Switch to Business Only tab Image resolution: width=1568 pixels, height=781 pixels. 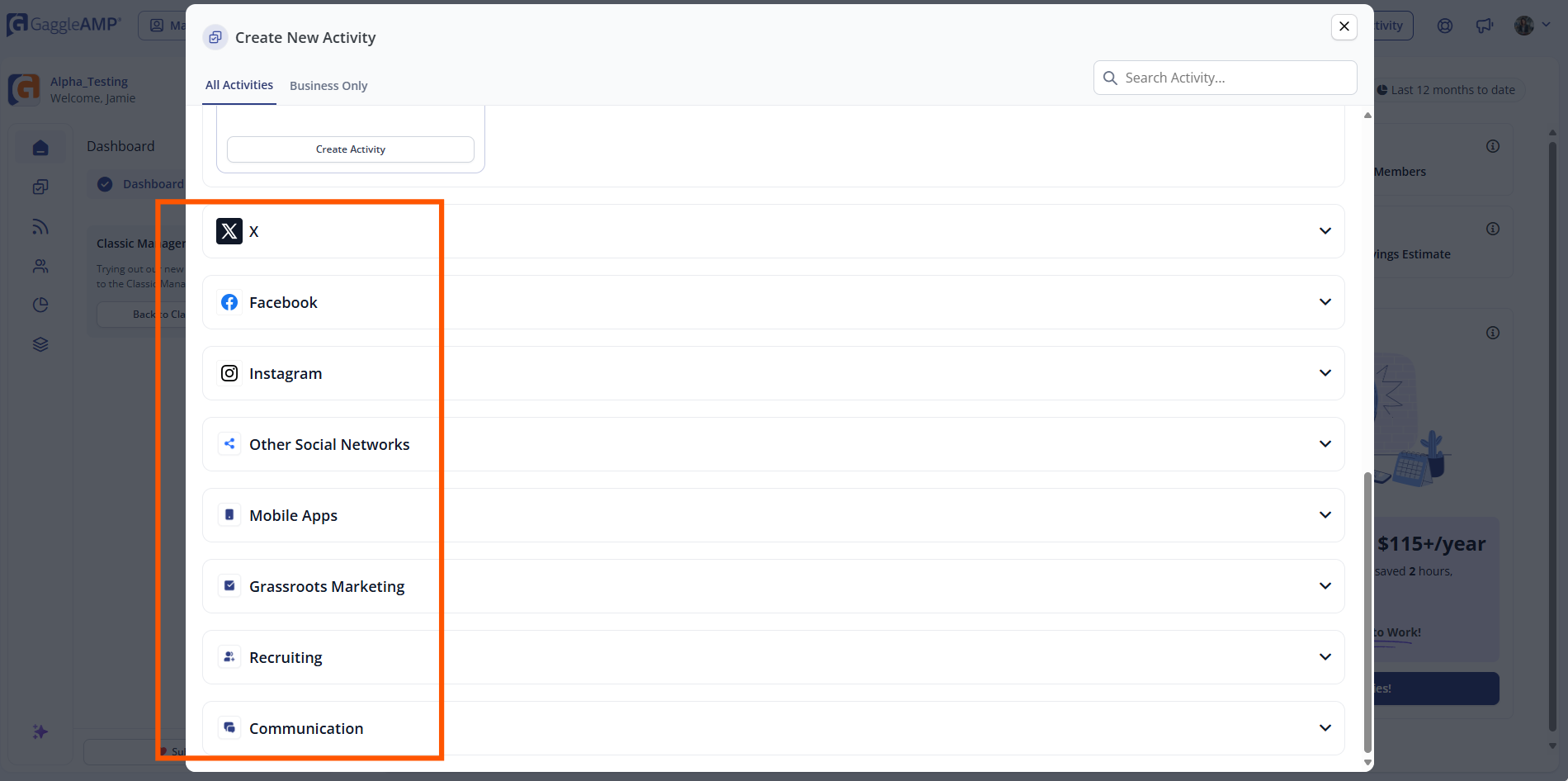click(x=328, y=86)
